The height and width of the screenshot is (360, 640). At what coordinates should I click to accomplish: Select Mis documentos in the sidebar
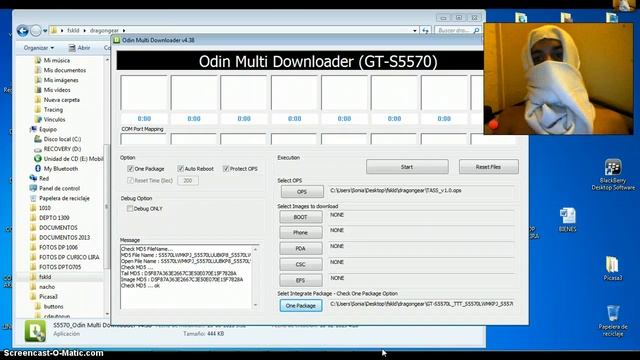pos(64,70)
